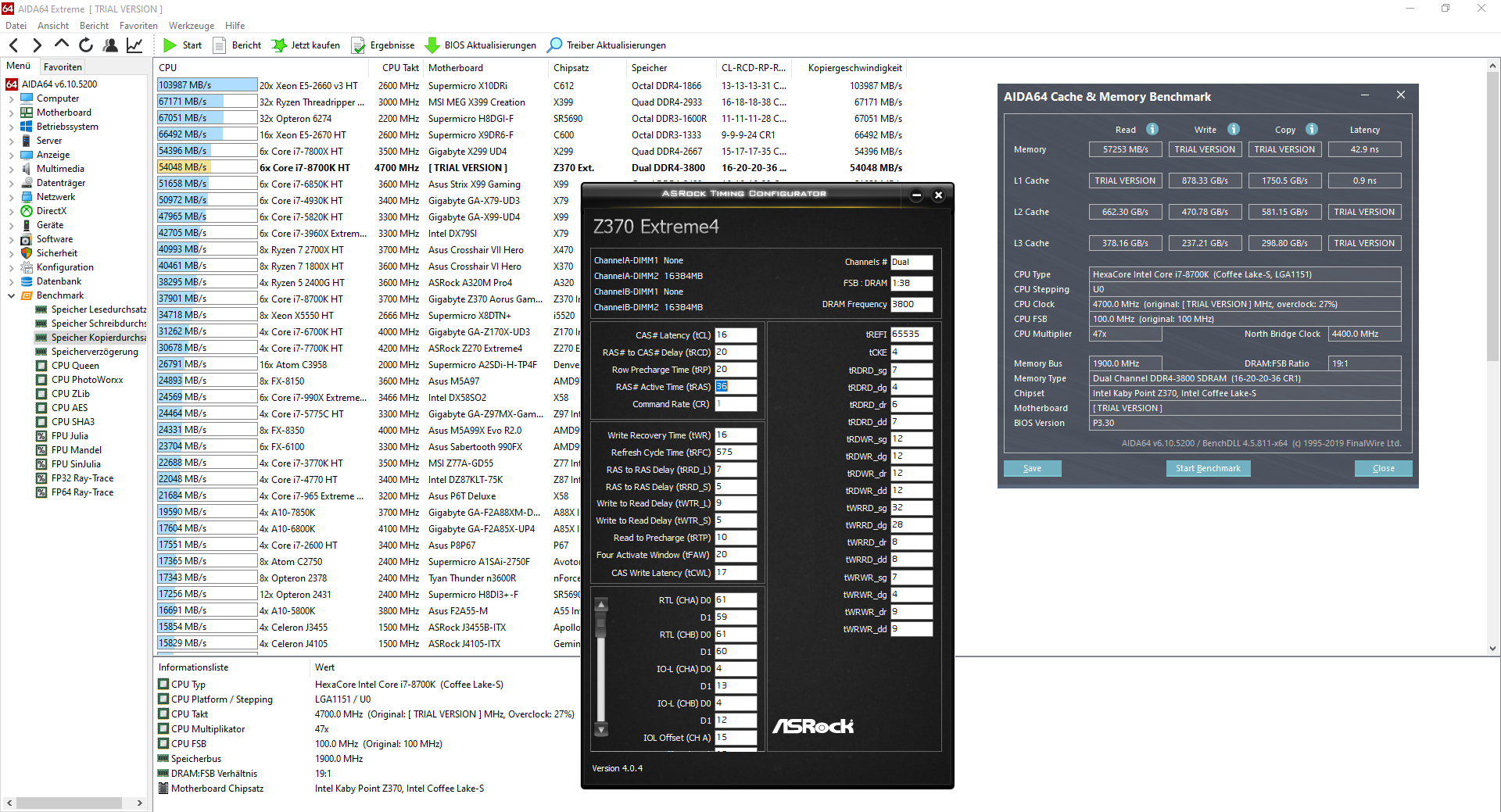Expand the Datenträger tree node arrow
Image resolution: width=1501 pixels, height=812 pixels.
[11, 183]
